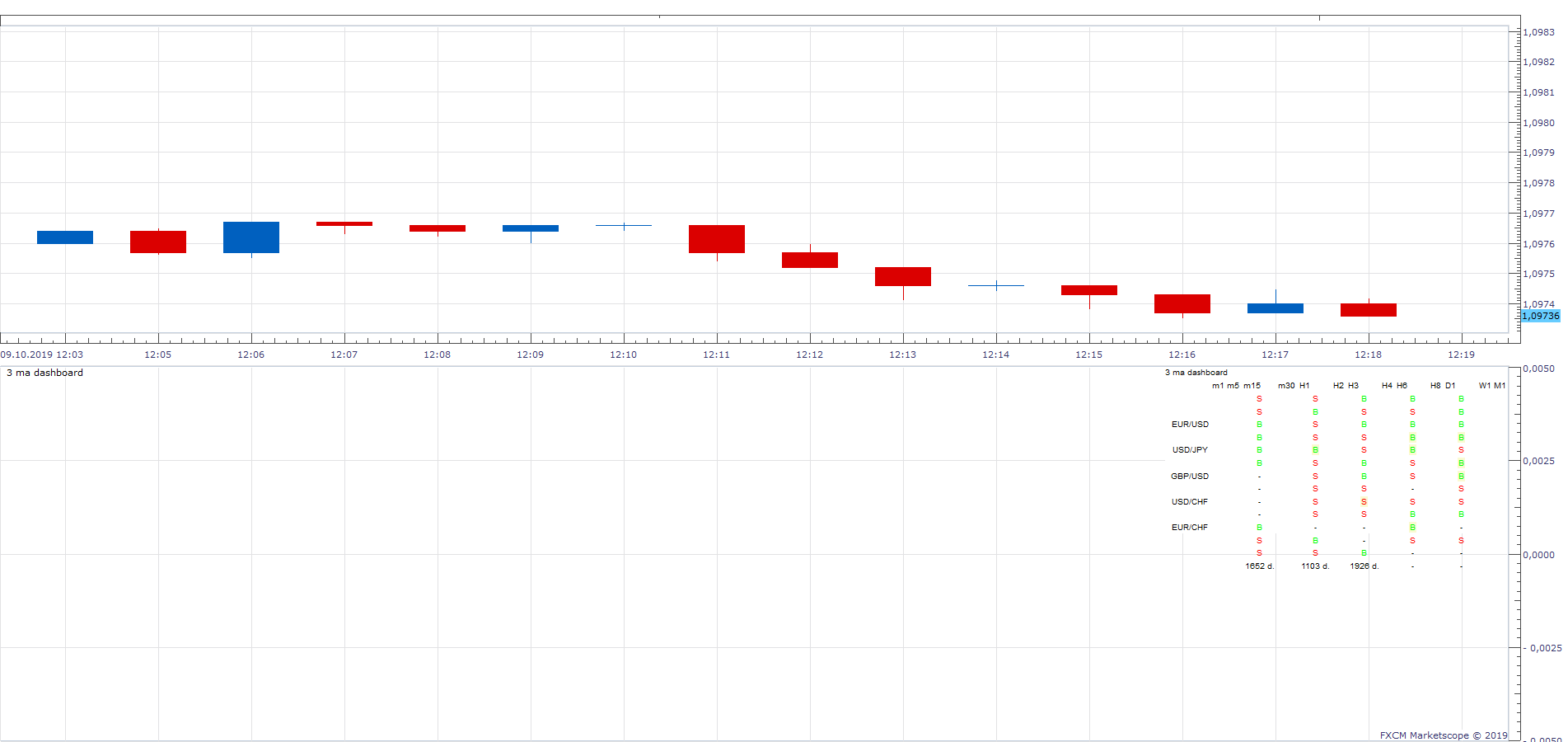Click the 1,0980 price scale label
Image resolution: width=1568 pixels, height=742 pixels.
[x=1539, y=123]
